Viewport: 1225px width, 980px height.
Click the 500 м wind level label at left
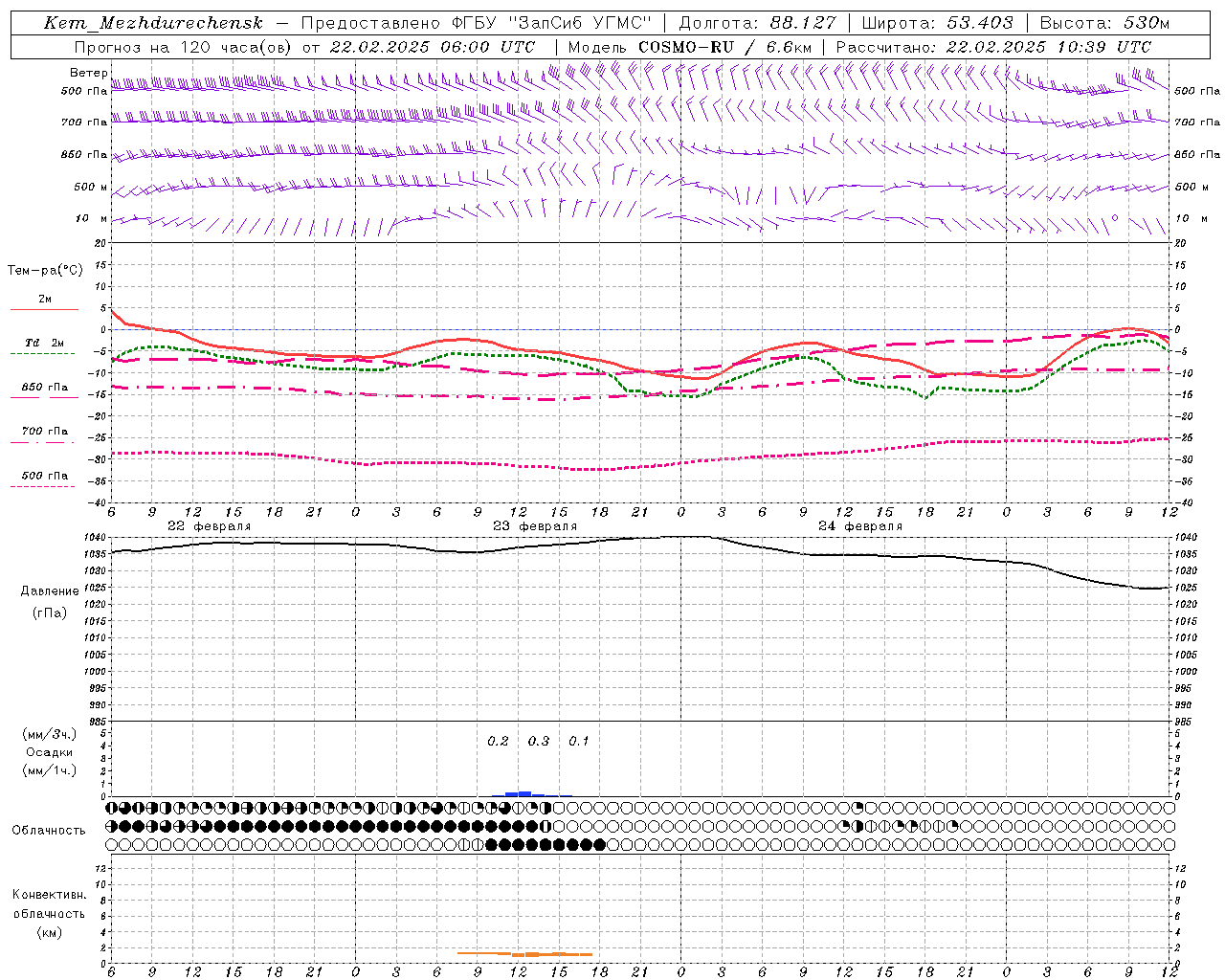[91, 187]
